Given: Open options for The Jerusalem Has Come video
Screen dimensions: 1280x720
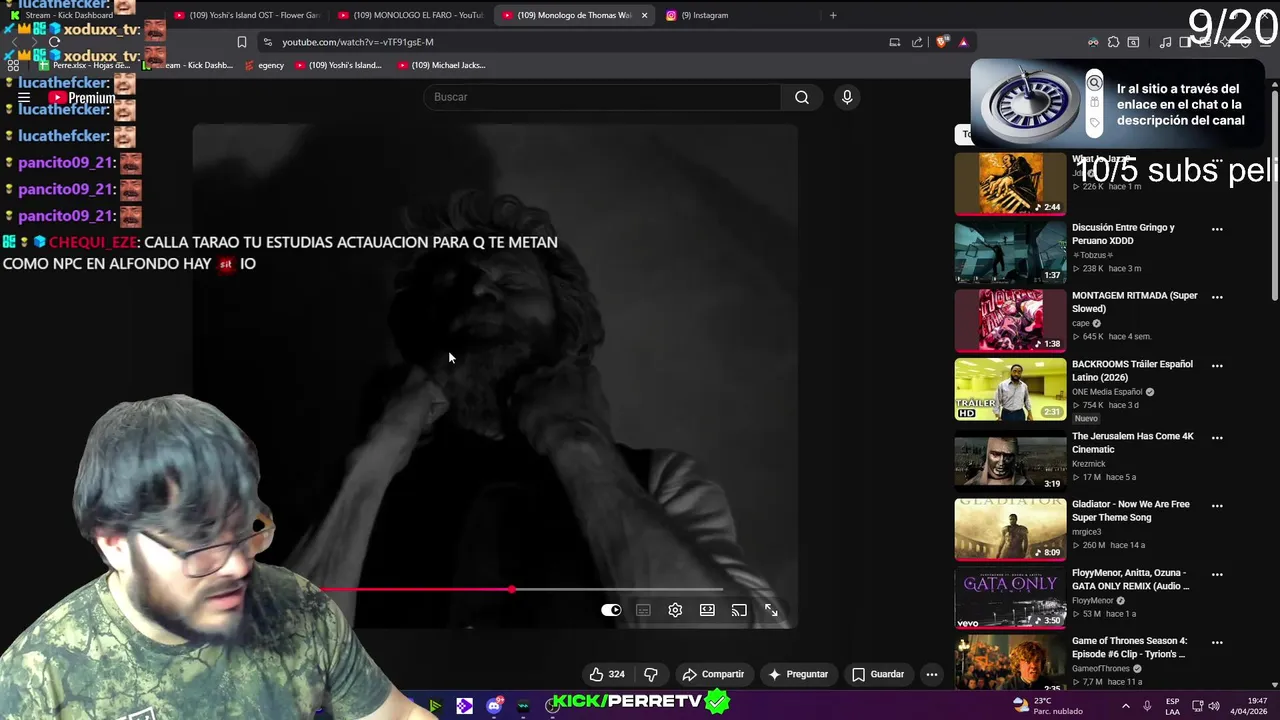Looking at the screenshot, I should [x=1217, y=438].
